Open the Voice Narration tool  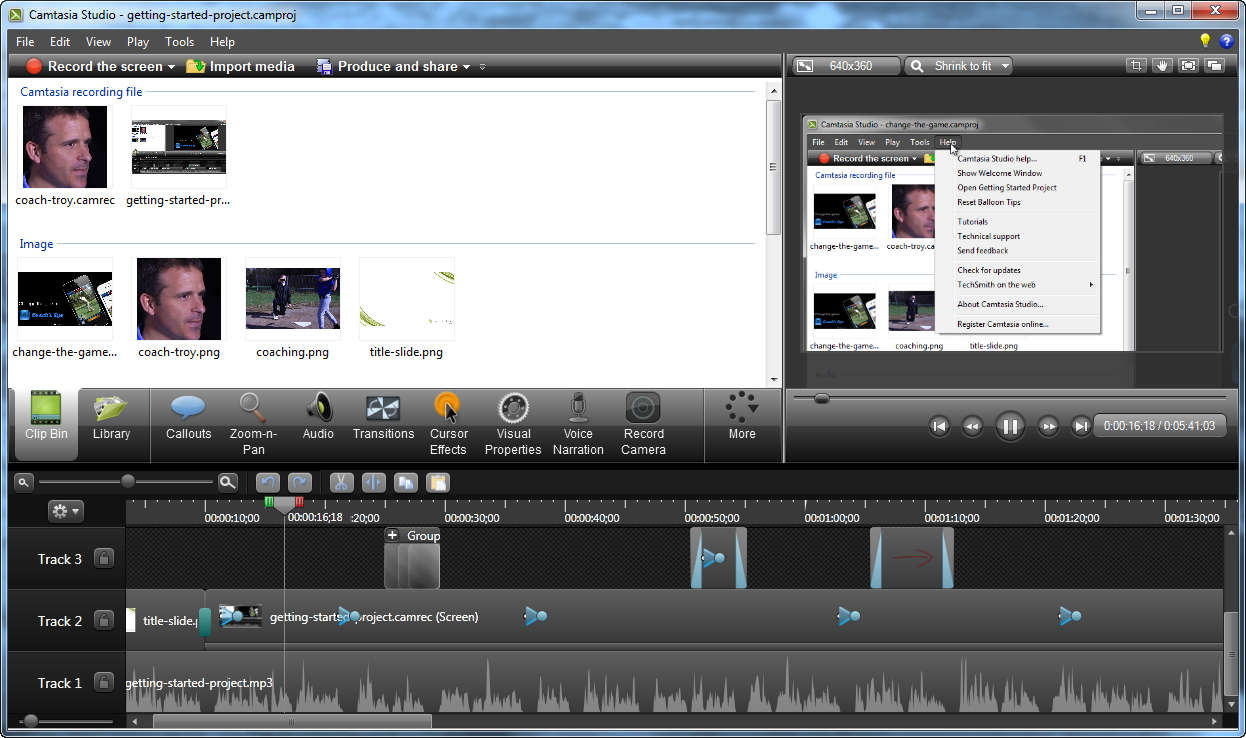(578, 422)
